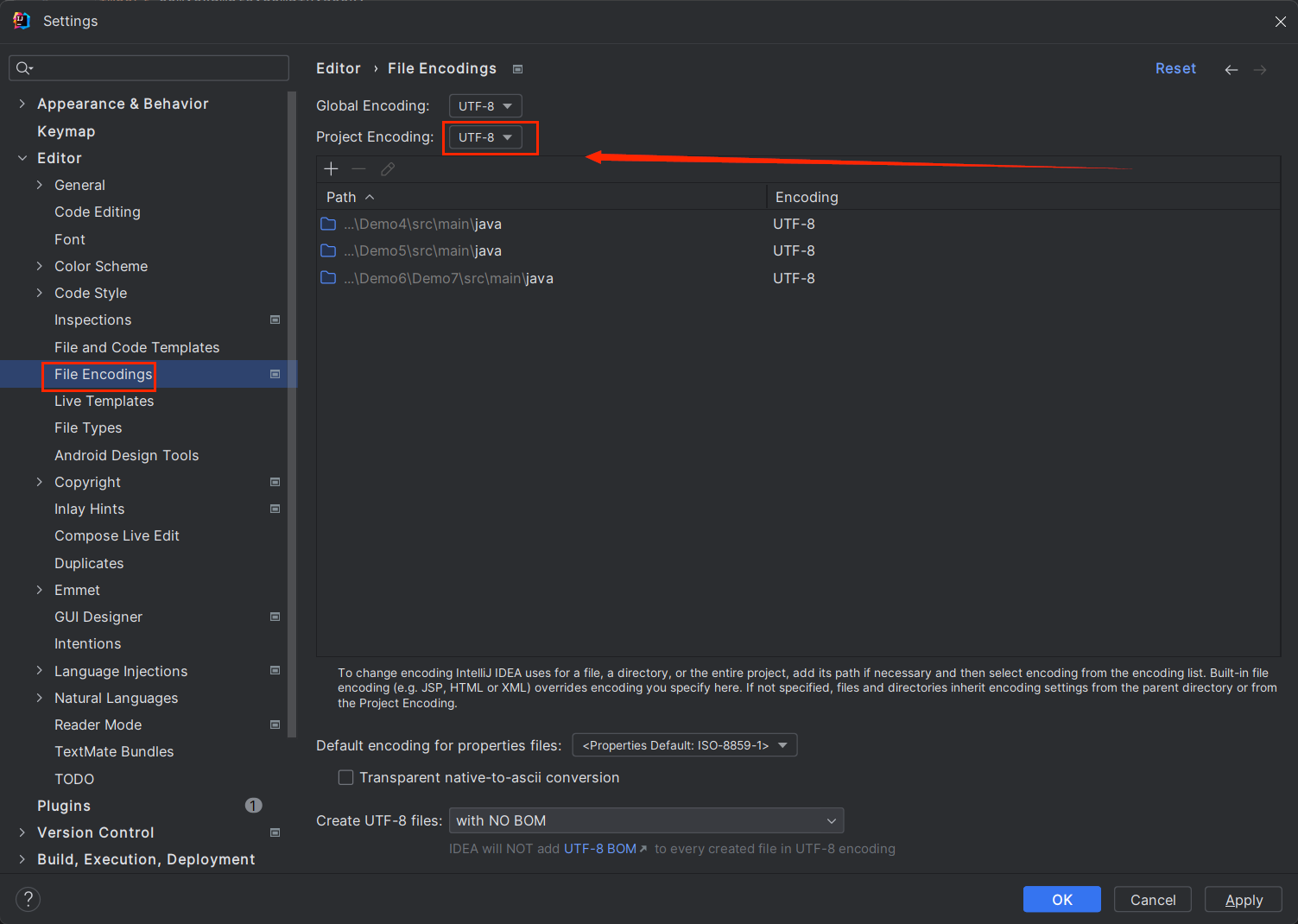This screenshot has height=924, width=1298.
Task: Expand the Emmet subsection
Action: 40,590
